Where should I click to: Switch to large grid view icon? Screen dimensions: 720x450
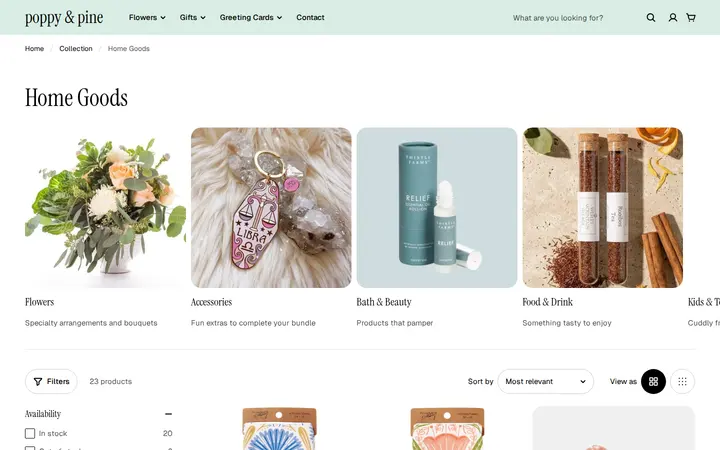pos(653,382)
